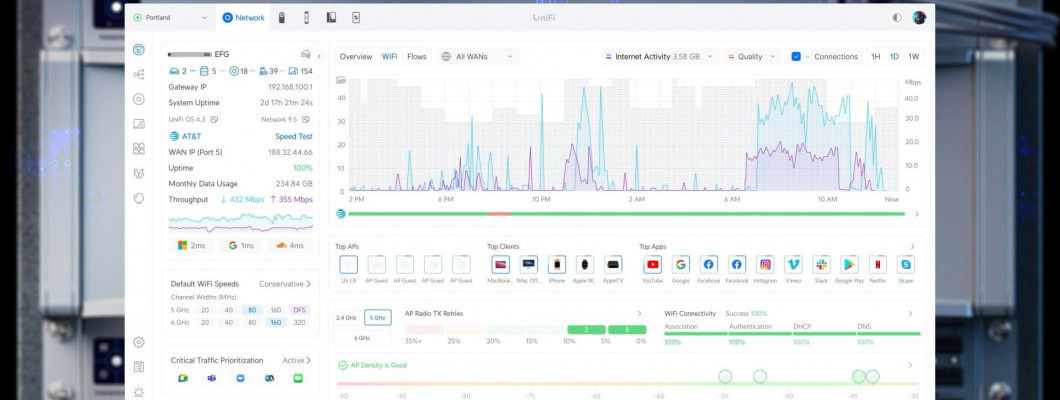Open the Dashboard icon in the left sidebar
The height and width of the screenshot is (400, 1060).
click(x=139, y=49)
